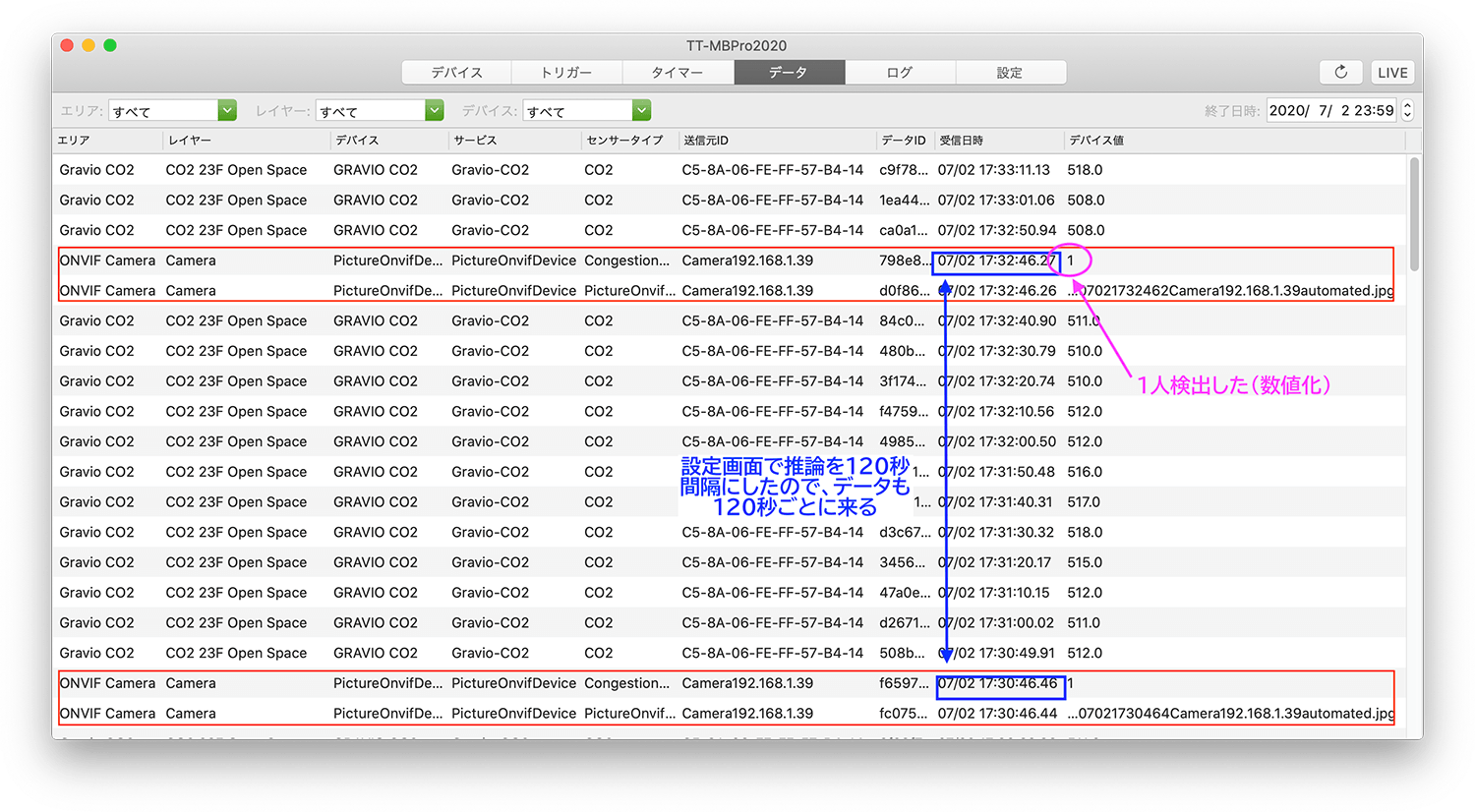This screenshot has width=1475, height=812.
Task: Click the 終了日時 date field
Action: tap(1331, 110)
